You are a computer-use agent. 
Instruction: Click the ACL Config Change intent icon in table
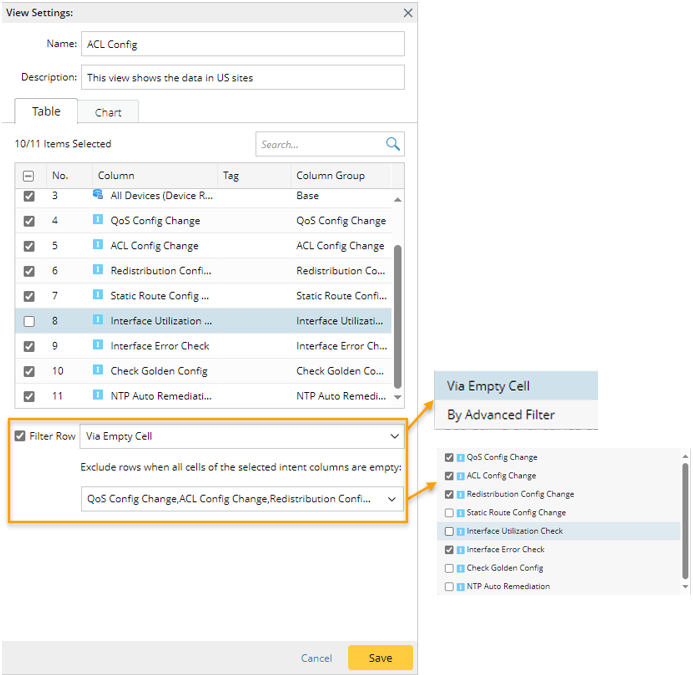click(98, 244)
